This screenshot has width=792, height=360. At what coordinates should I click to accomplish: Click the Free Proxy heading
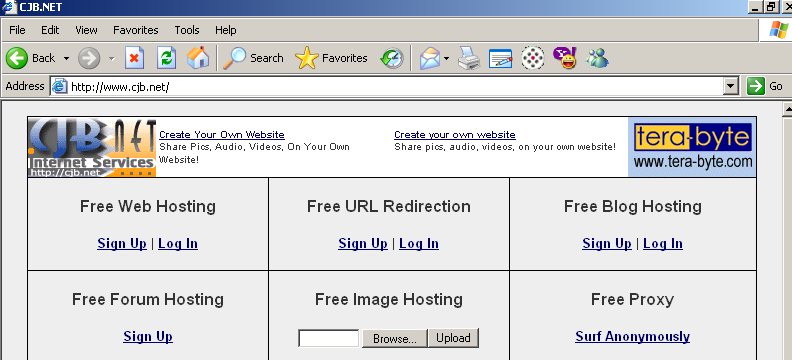click(x=632, y=299)
